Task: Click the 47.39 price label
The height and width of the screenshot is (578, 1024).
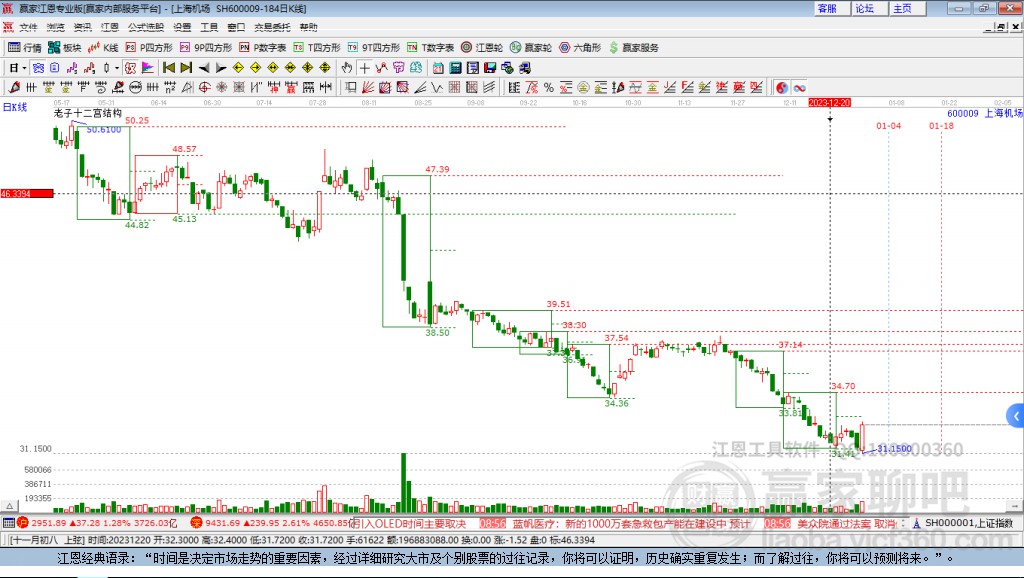Action: [438, 169]
